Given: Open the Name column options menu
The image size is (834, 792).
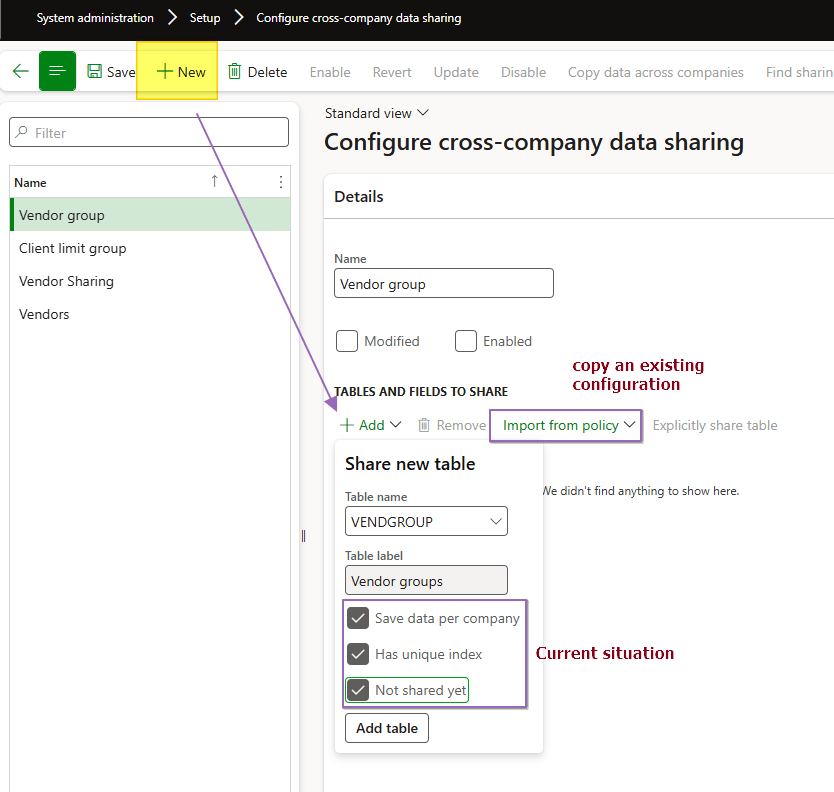Looking at the screenshot, I should [x=280, y=182].
